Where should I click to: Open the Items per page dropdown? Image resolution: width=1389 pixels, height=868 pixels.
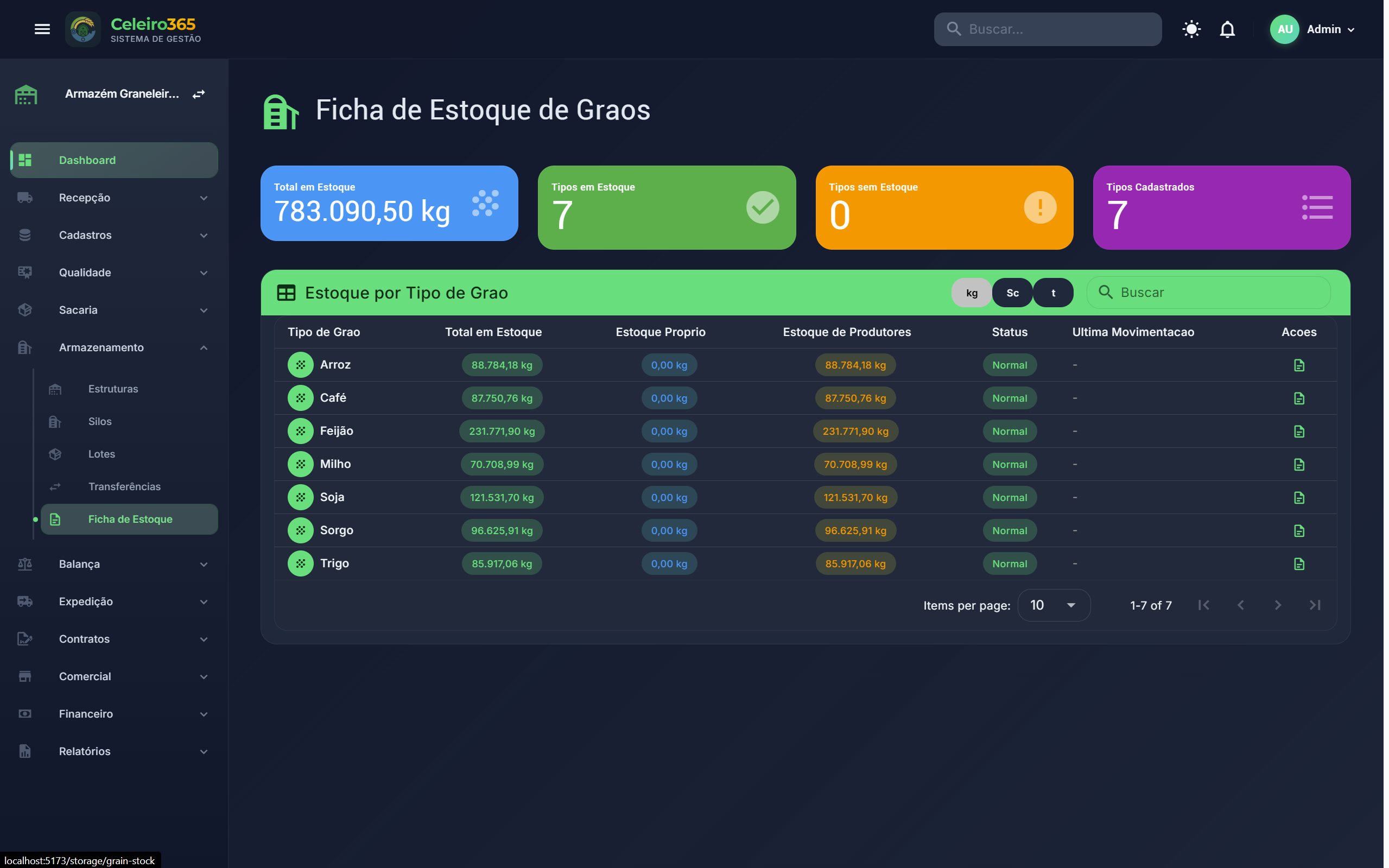coord(1053,605)
